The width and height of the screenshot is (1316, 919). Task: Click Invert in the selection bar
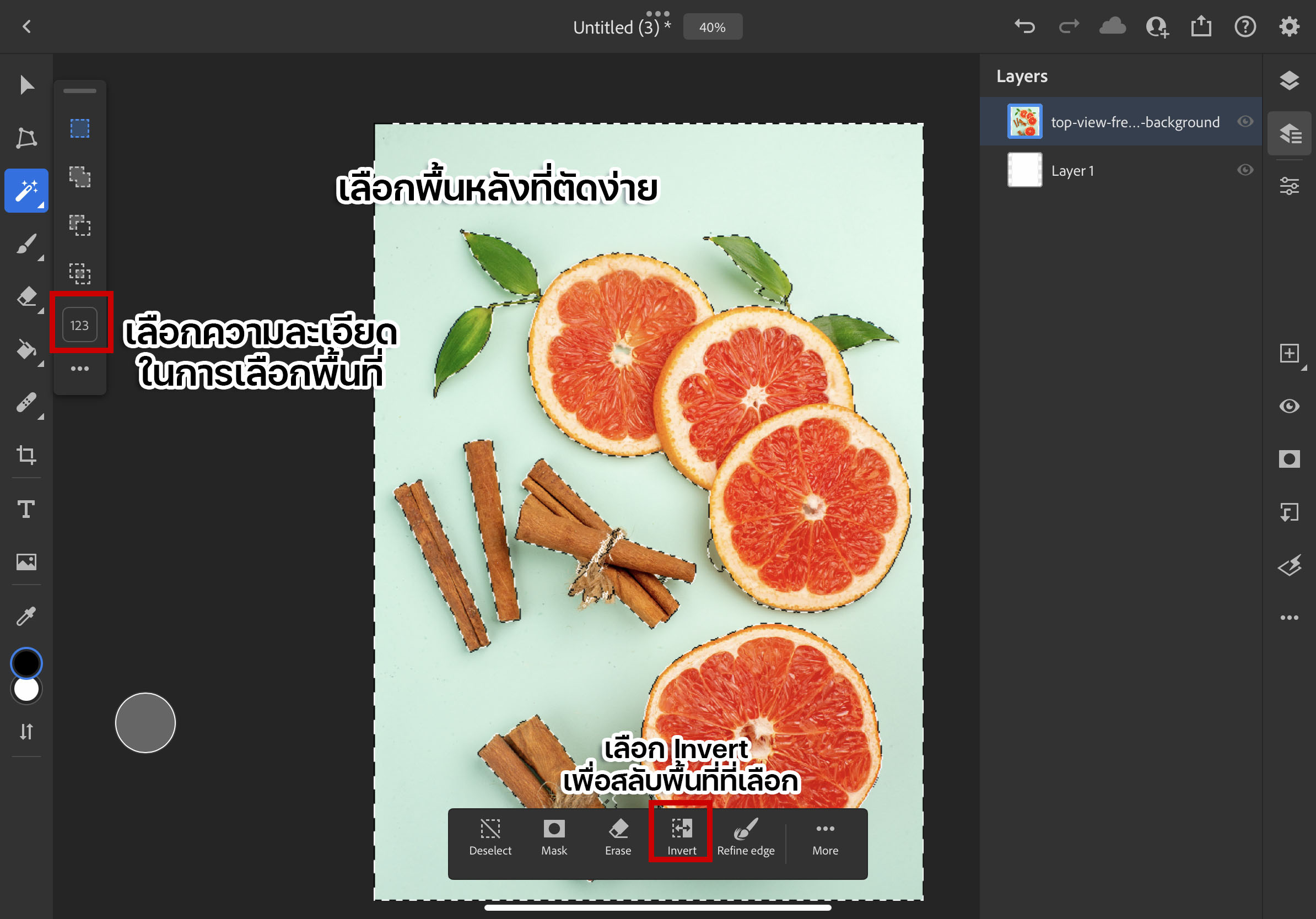682,836
